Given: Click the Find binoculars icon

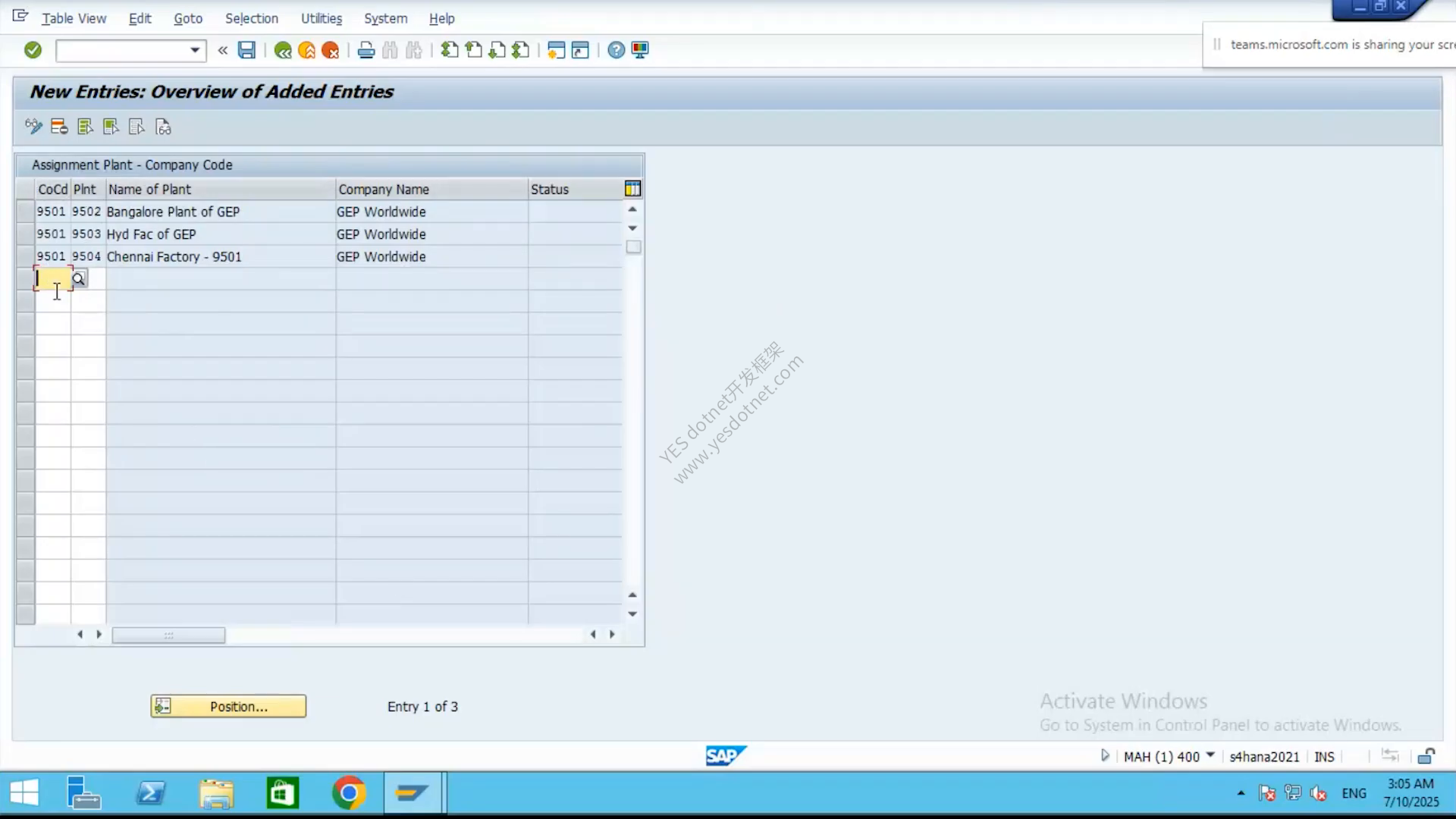Looking at the screenshot, I should click(x=390, y=50).
